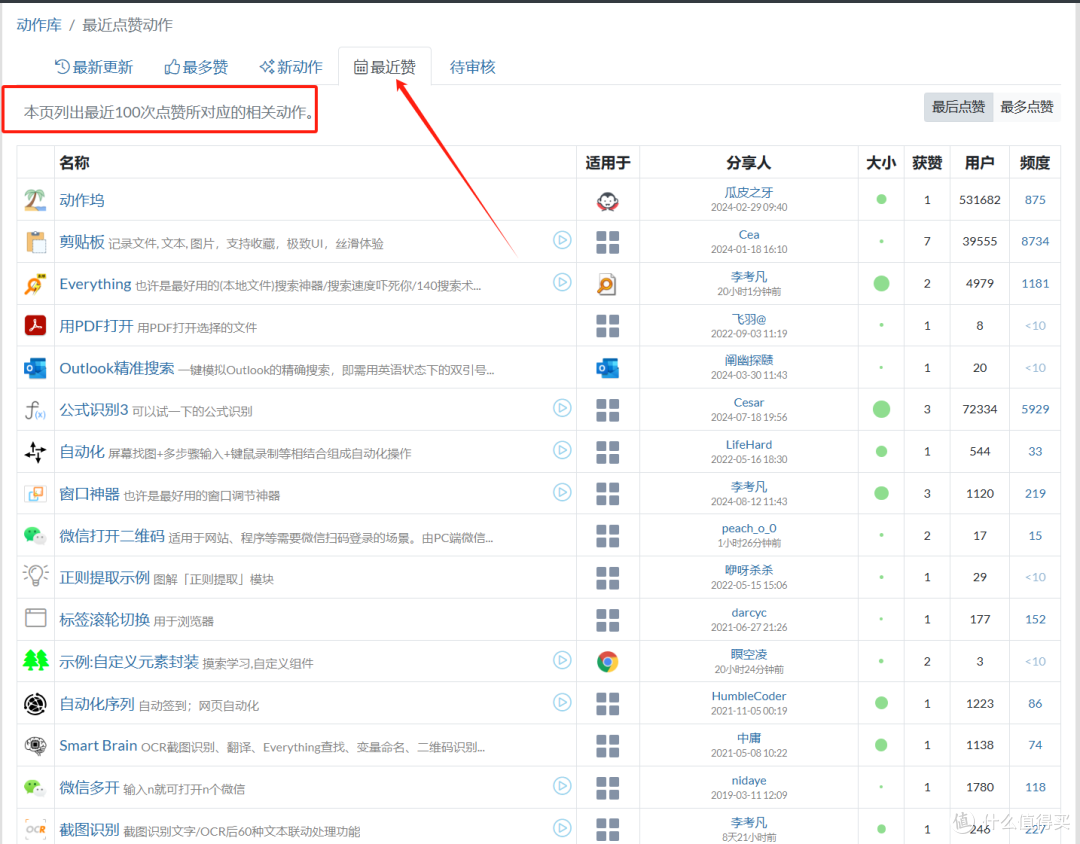Image resolution: width=1080 pixels, height=844 pixels.
Task: Click the 大小 column header
Action: point(881,163)
